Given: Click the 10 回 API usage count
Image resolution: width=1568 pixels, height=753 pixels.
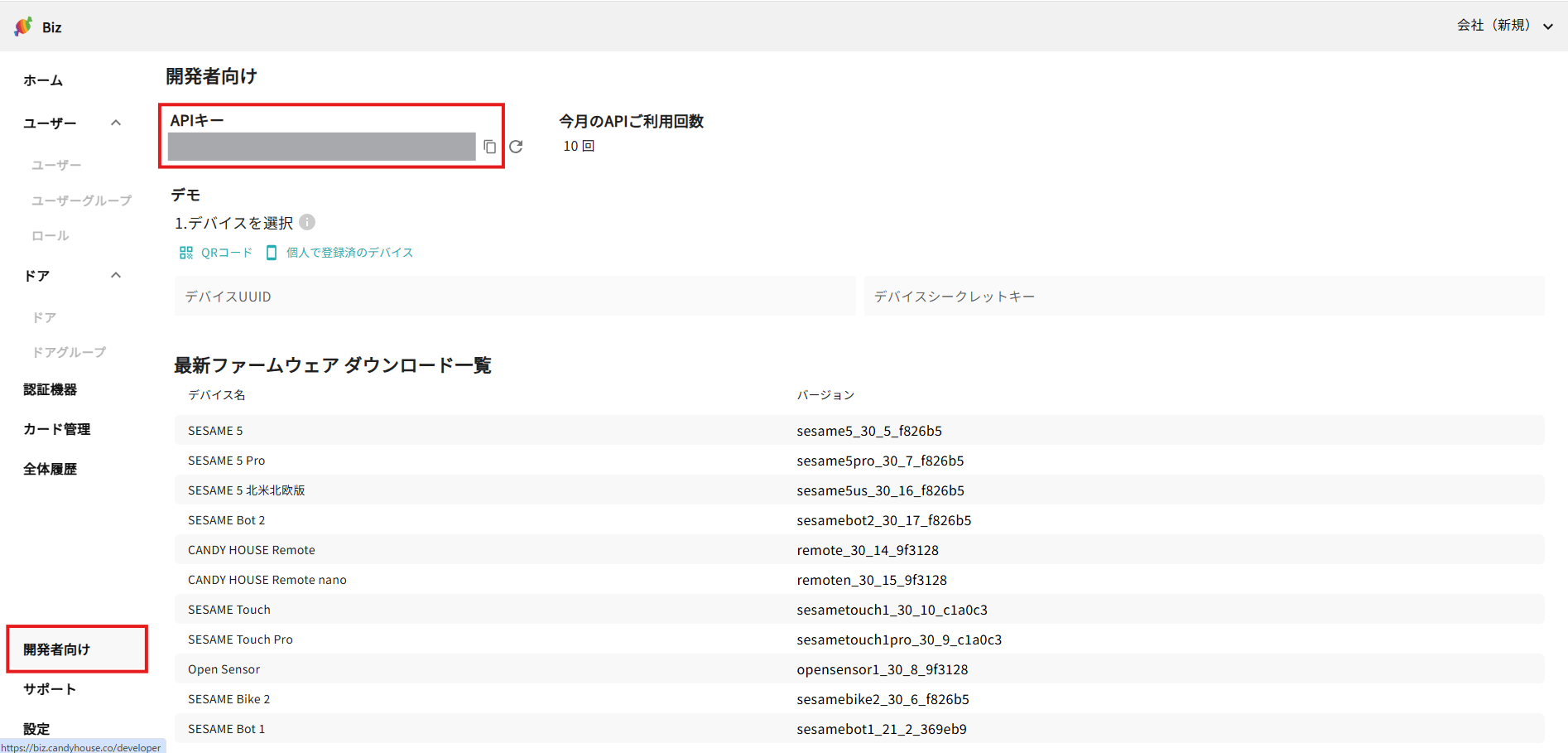Looking at the screenshot, I should (x=579, y=146).
